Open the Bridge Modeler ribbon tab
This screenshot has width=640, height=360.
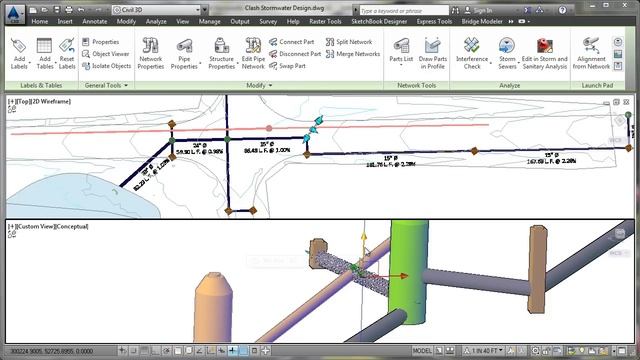pos(482,22)
